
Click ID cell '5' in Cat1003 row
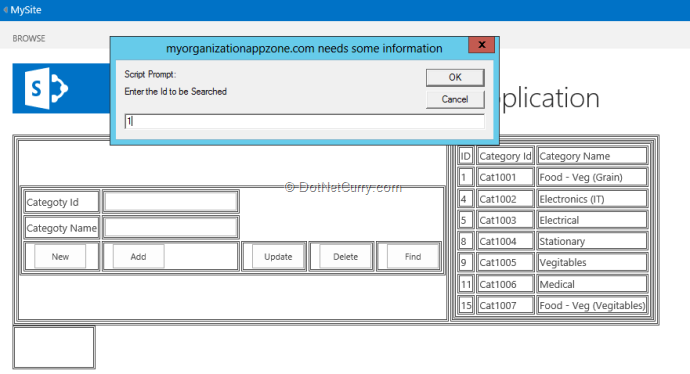(466, 220)
